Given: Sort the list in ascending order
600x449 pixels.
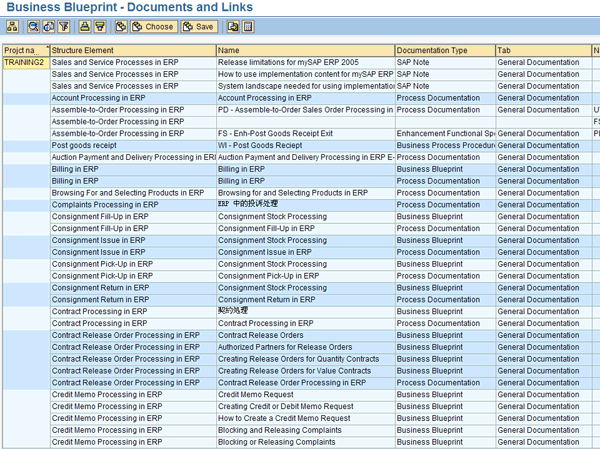Looking at the screenshot, I should point(85,27).
